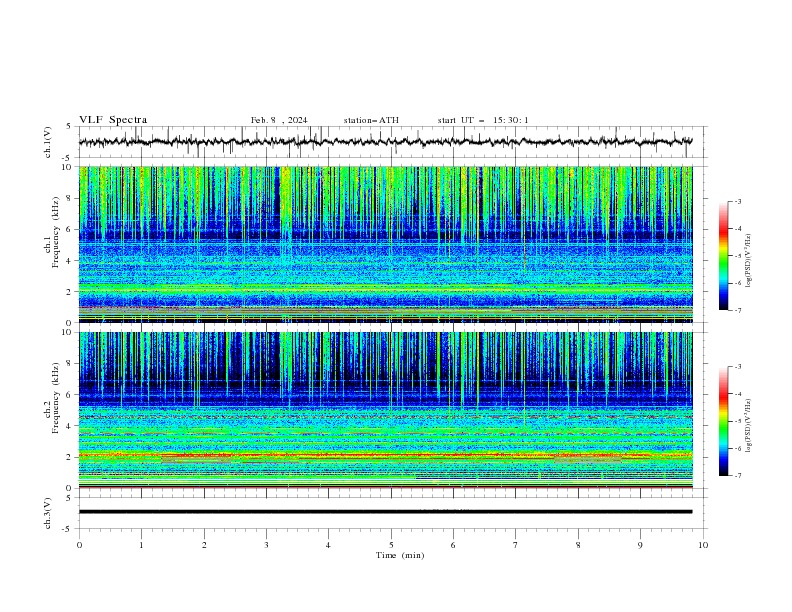Click the "-3" tick on ch.2 colorbar

pos(737,367)
